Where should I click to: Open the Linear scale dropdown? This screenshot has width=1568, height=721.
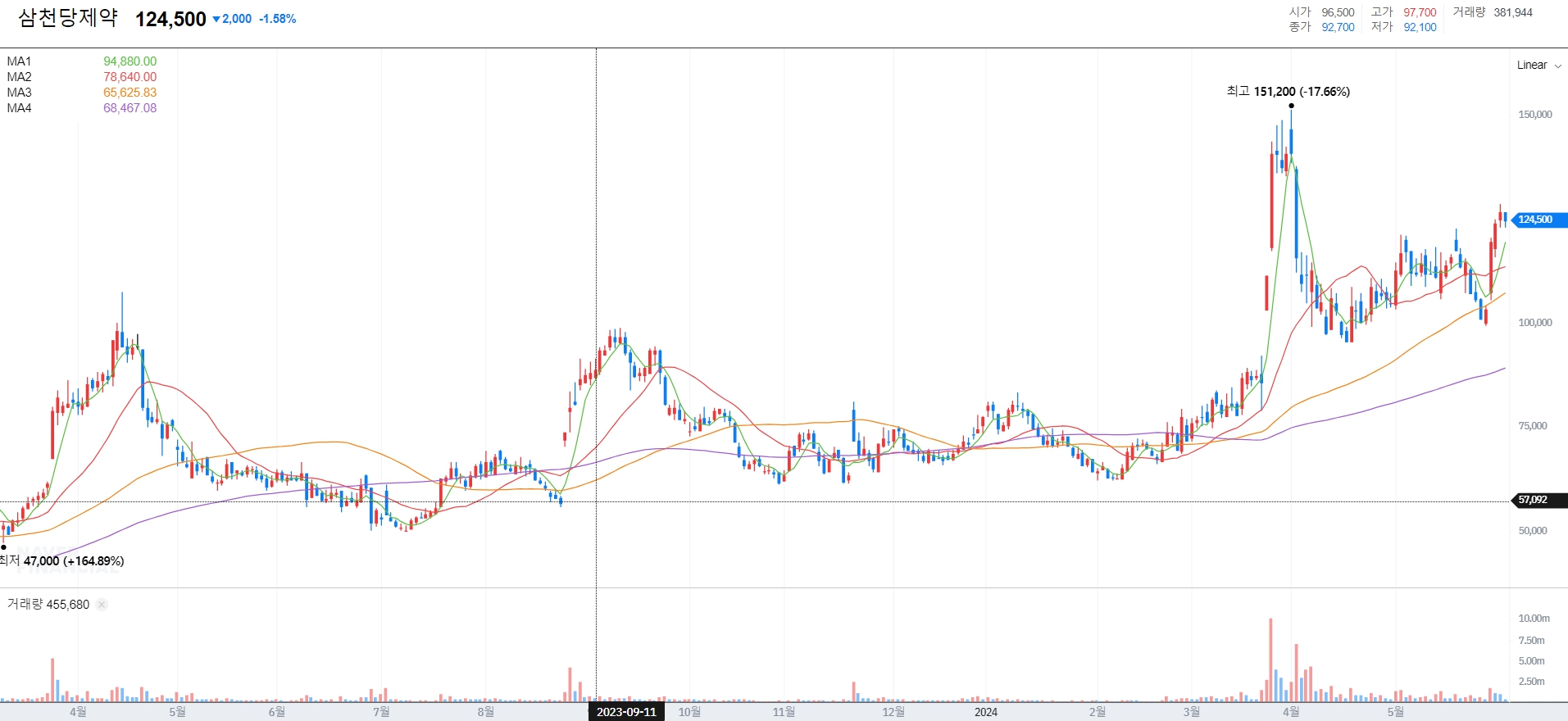[x=1538, y=66]
